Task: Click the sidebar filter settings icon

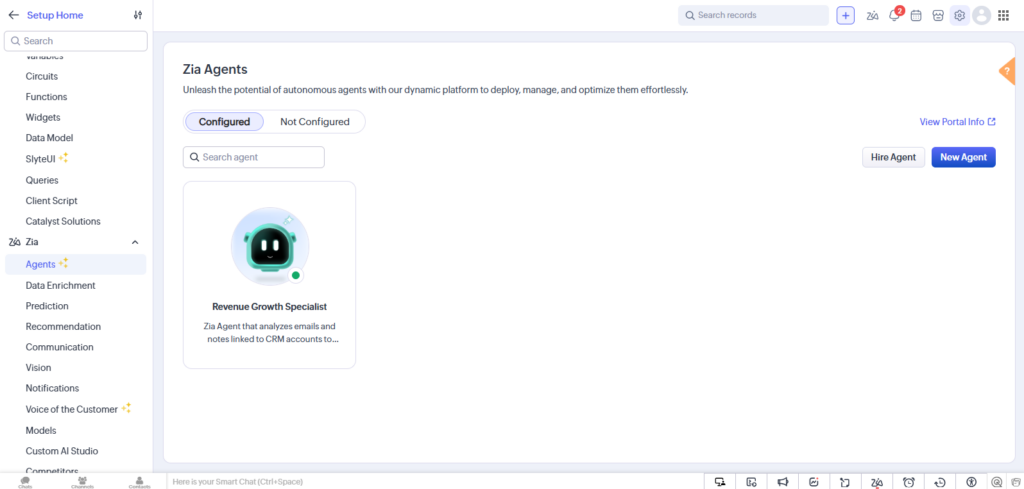Action: point(138,15)
